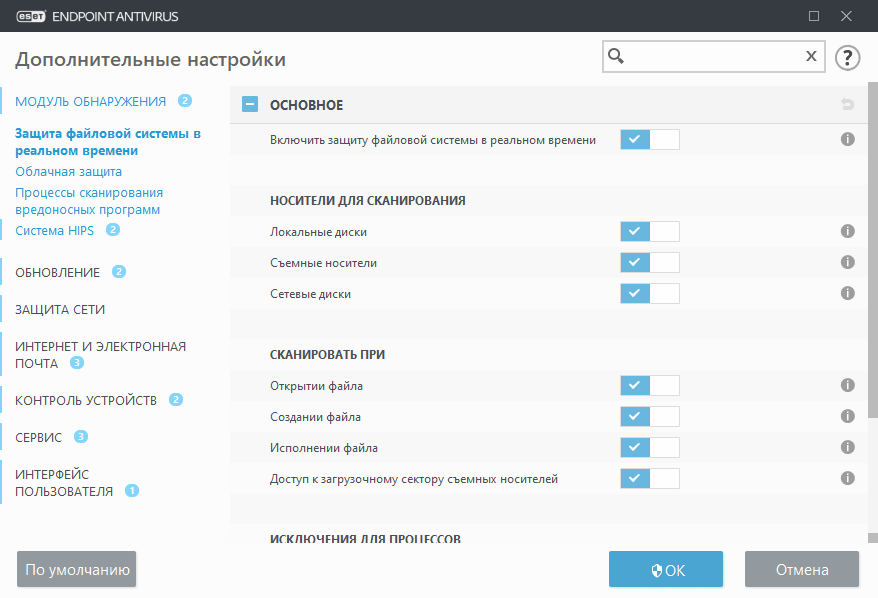This screenshot has width=878, height=598.
Task: Click badge 1 next to ИНТЕРФЕЙС ПОЛЬЗОВАТЕЛЯ
Action: tap(132, 490)
